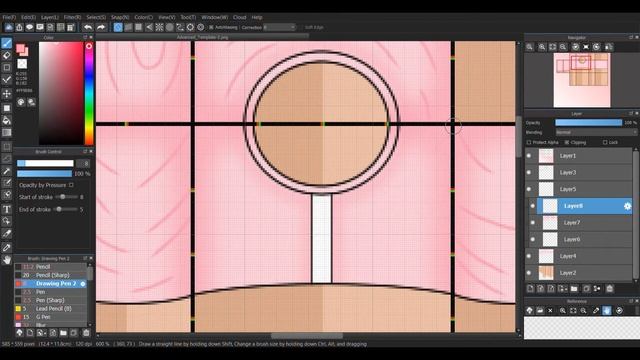Adjust the brush size slider bar

pyautogui.click(x=45, y=163)
